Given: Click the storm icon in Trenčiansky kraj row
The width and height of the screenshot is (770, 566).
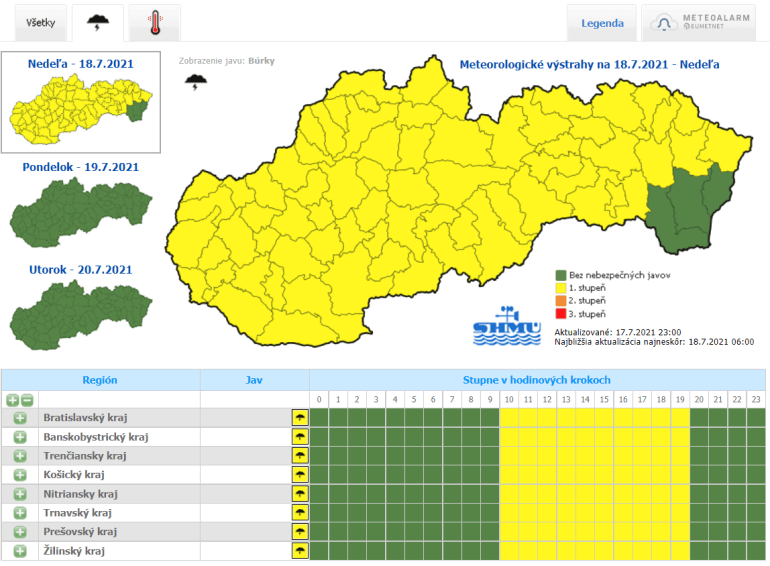Looking at the screenshot, I should [x=300, y=456].
